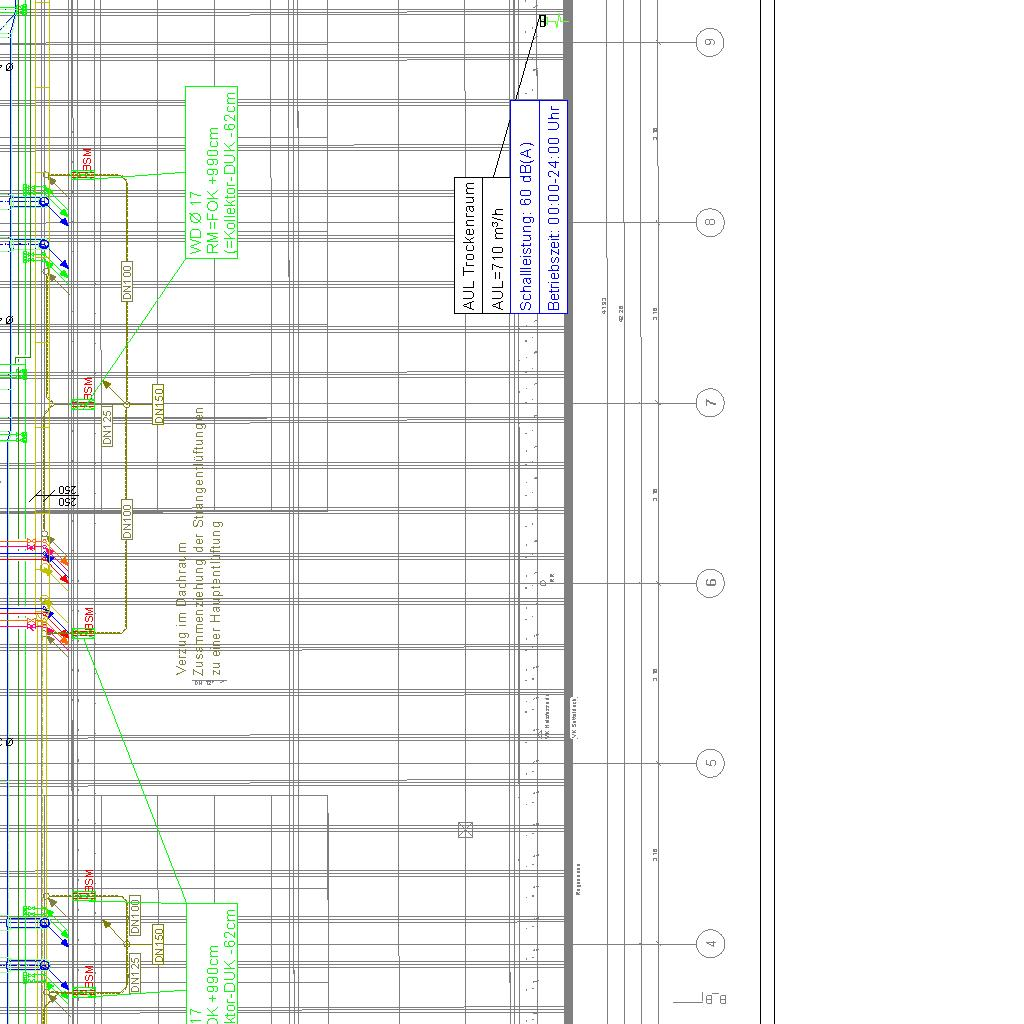Viewport: 1024px width, 1024px height.
Task: Click the AUL Trockenraum label cell
Action: pos(469,245)
